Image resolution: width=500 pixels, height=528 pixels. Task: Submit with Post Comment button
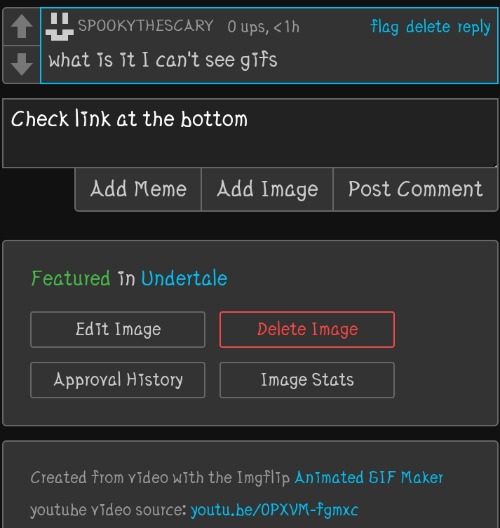[415, 189]
